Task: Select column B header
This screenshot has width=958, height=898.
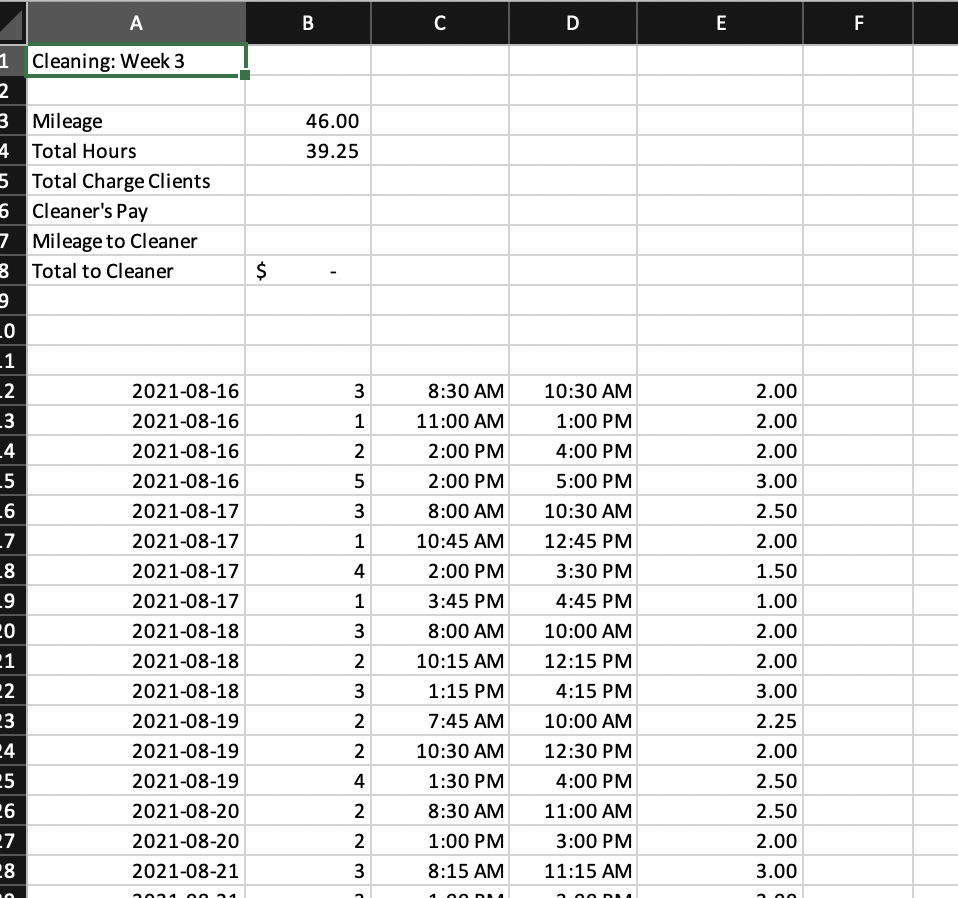Action: [307, 23]
